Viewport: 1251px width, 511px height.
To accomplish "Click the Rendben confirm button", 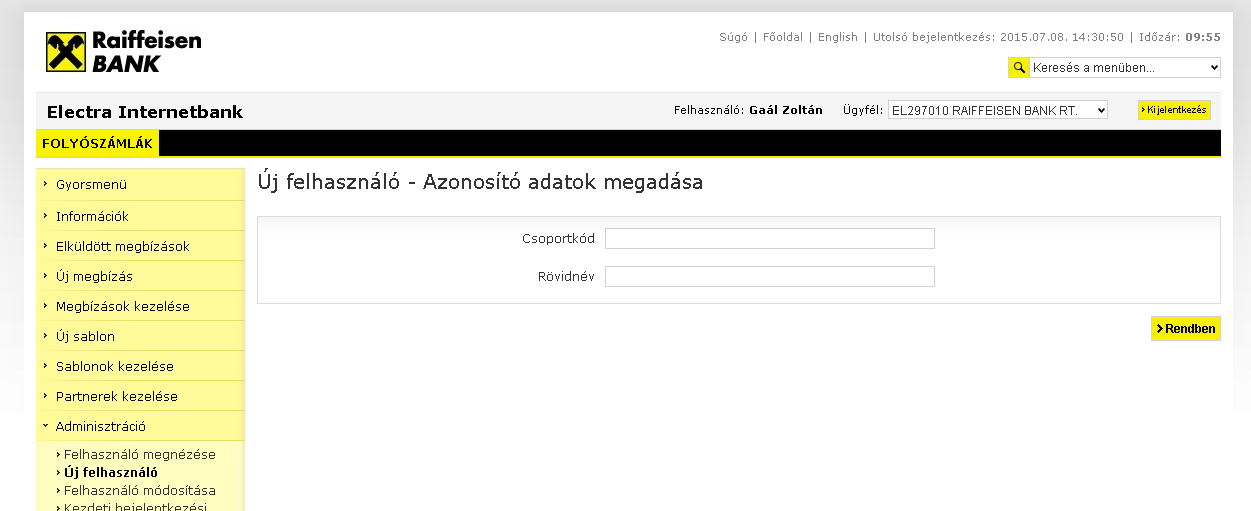I will pos(1186,329).
